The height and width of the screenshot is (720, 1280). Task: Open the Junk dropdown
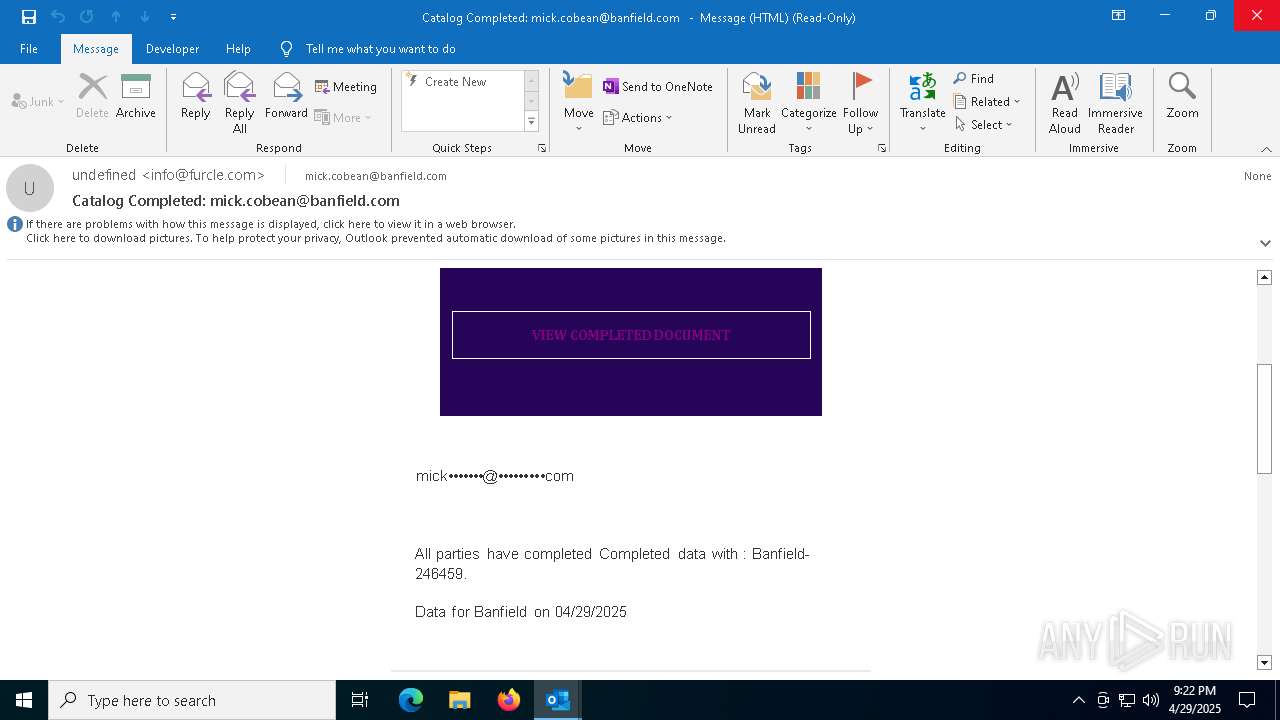pos(38,101)
